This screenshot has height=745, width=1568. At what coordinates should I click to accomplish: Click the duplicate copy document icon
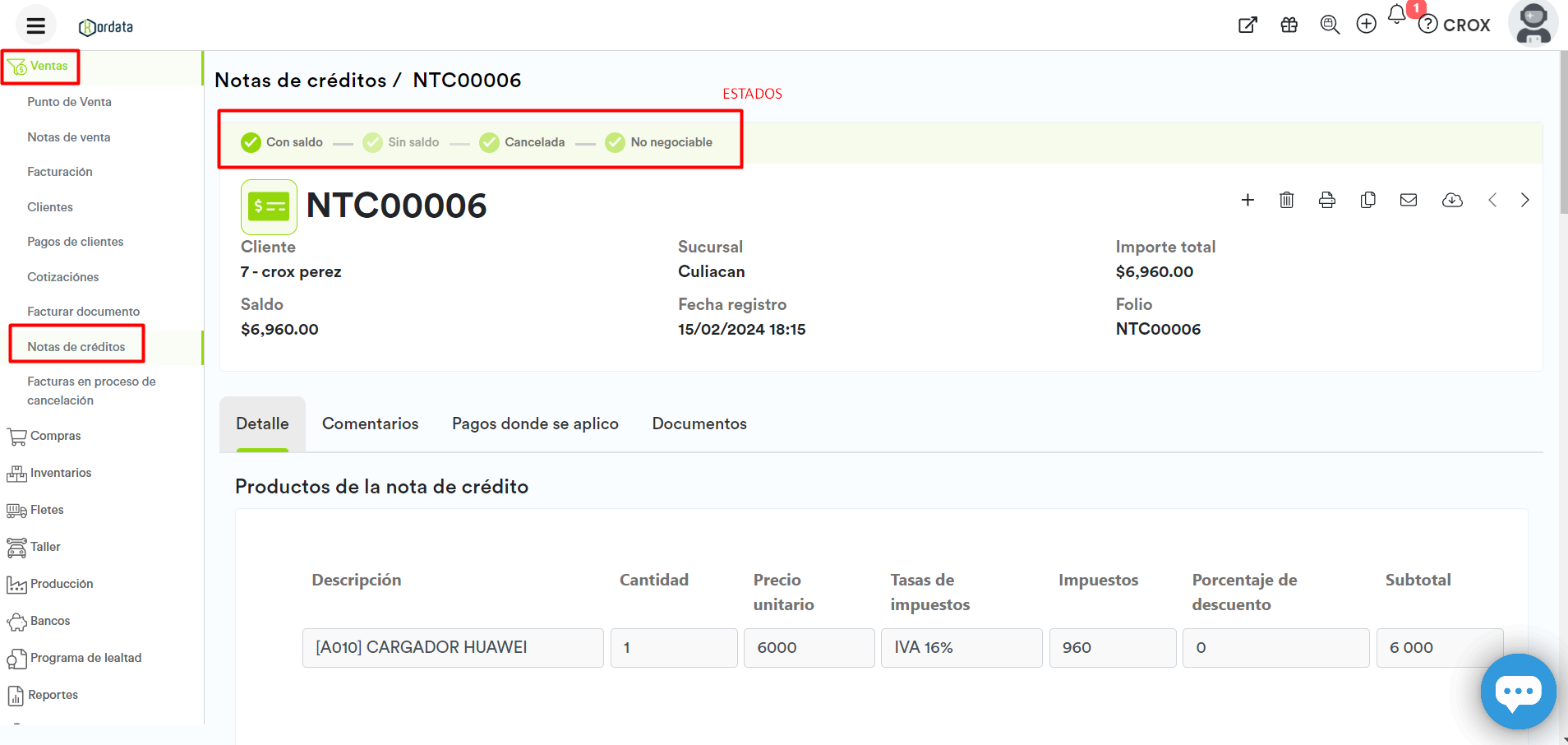click(1367, 200)
